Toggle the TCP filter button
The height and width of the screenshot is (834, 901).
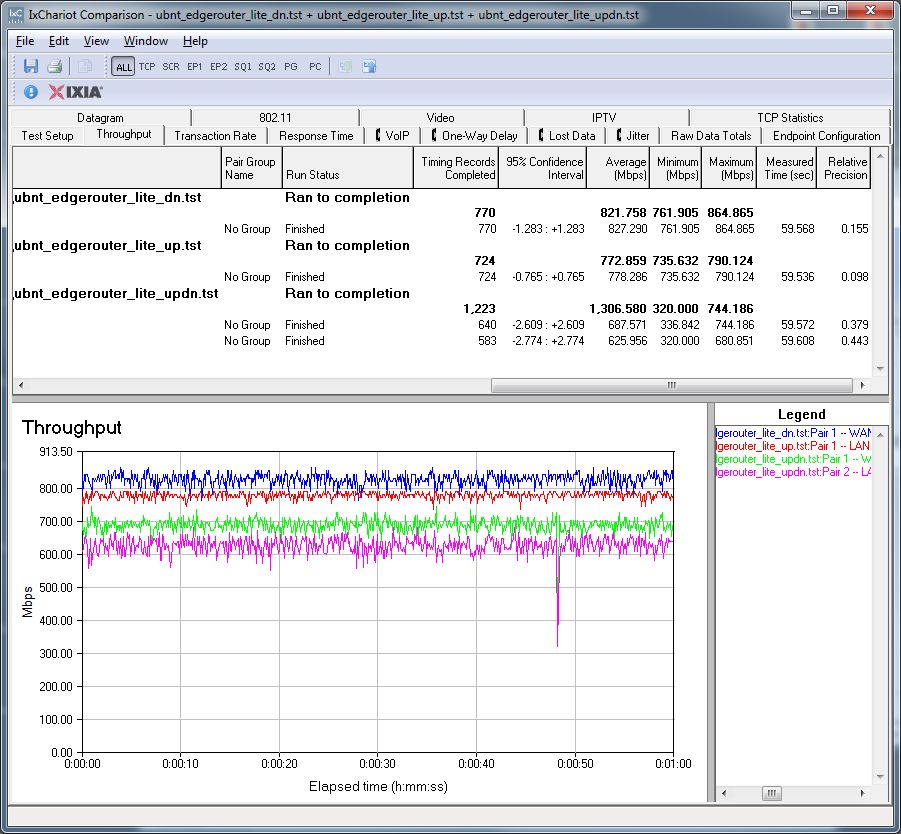coord(147,67)
